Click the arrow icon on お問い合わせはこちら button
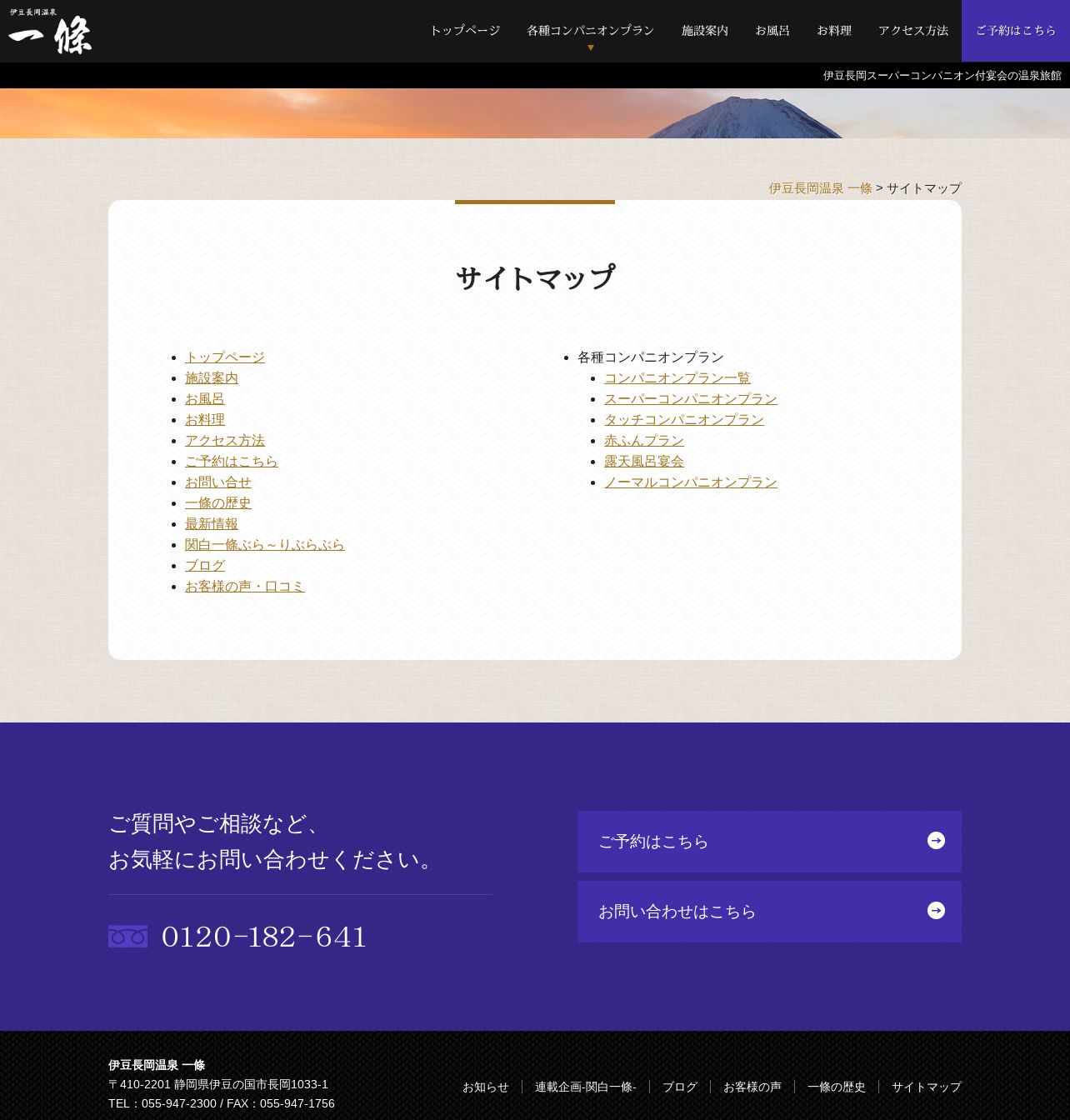 [936, 911]
